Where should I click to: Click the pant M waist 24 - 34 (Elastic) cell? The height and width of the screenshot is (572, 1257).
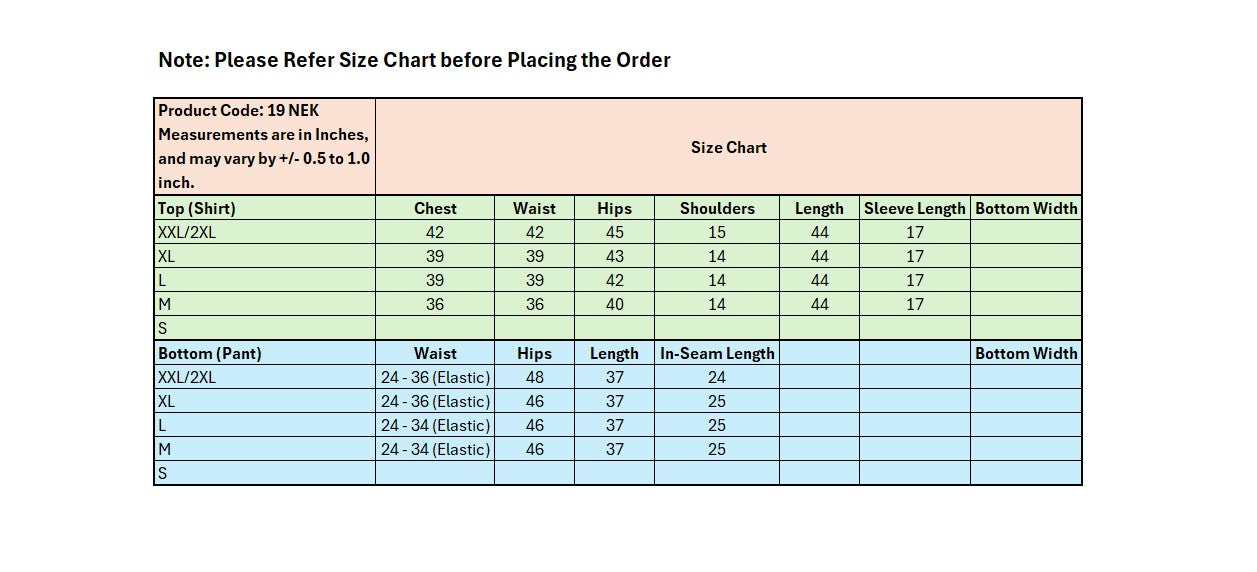435,449
